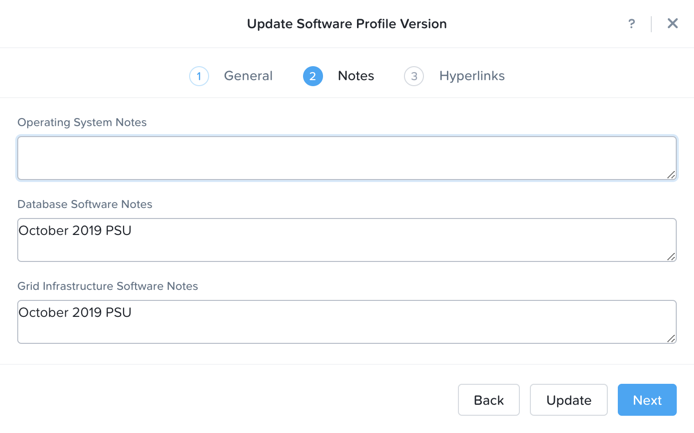Open help via the question mark icon
Viewport: 694px width, 433px height.
(x=632, y=23)
